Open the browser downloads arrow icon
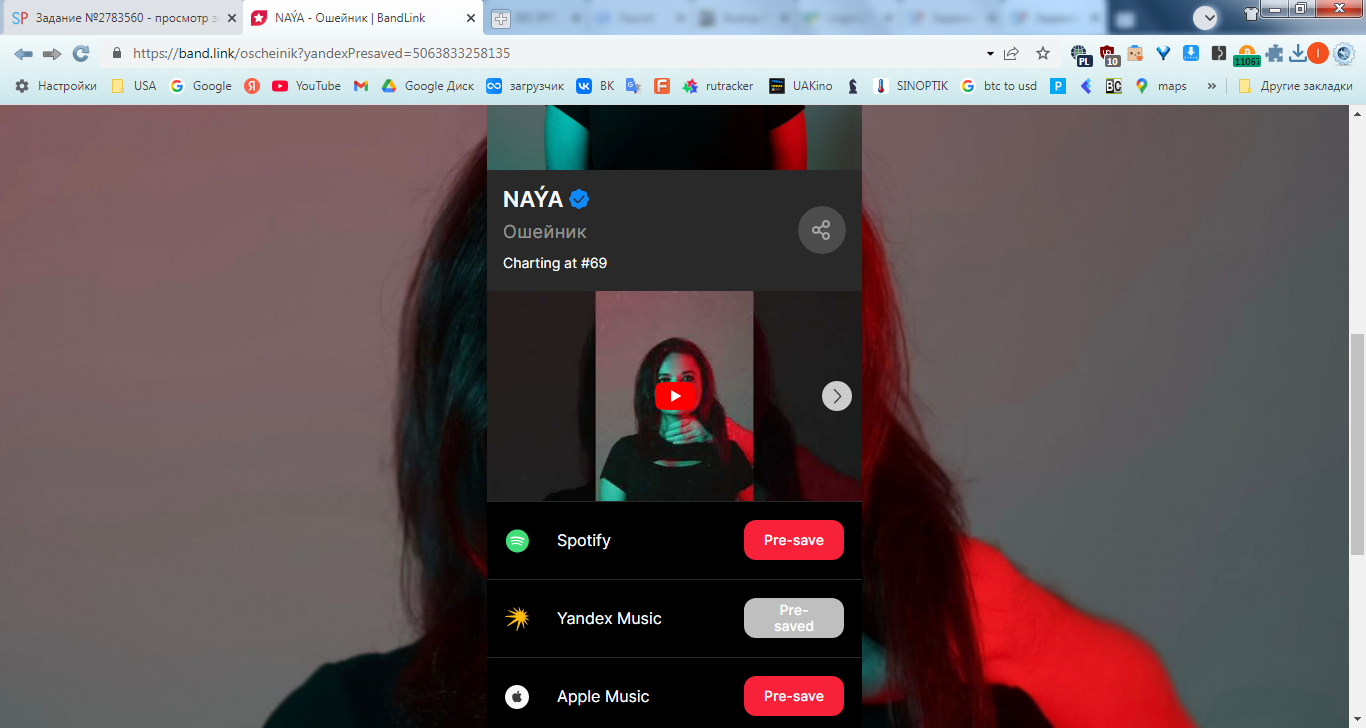The width and height of the screenshot is (1366, 728). click(x=1297, y=54)
